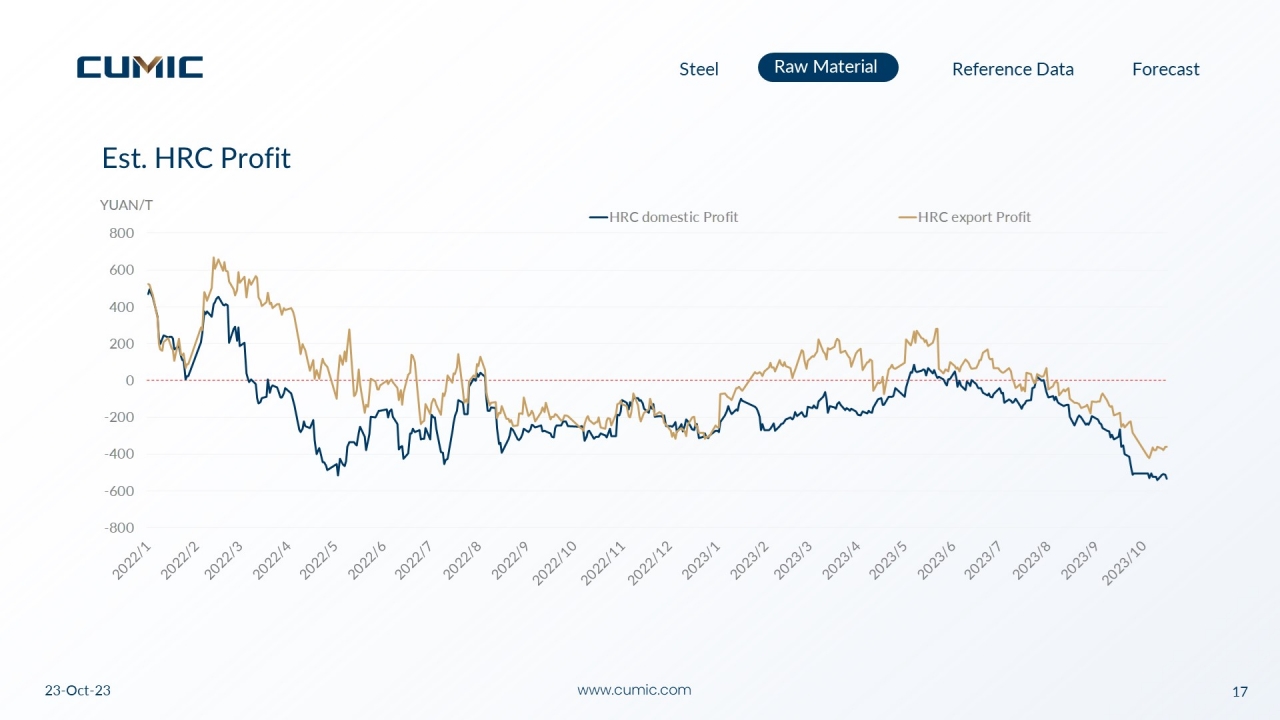This screenshot has height=720, width=1280.
Task: Click the www.cumic.com link
Action: click(634, 690)
